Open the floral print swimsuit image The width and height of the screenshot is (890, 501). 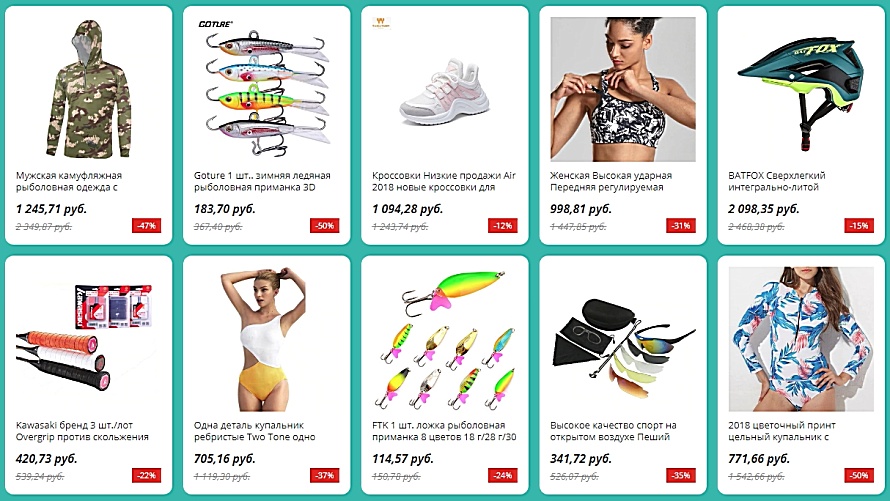point(801,339)
